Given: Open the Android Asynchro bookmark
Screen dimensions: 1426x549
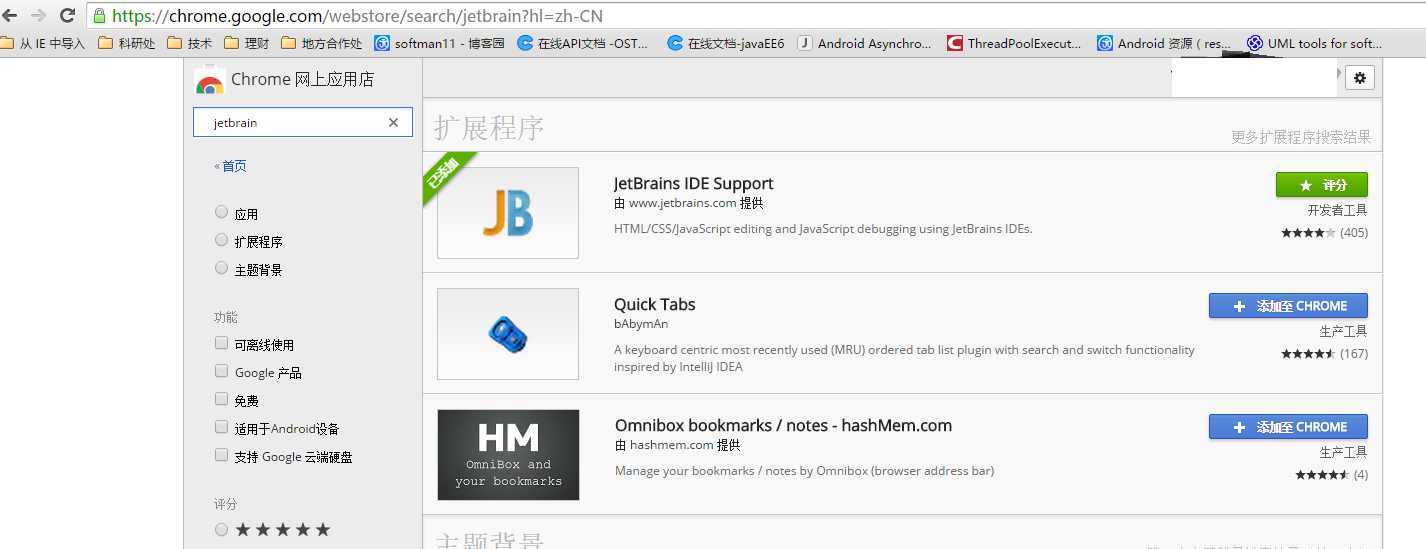Looking at the screenshot, I should [864, 43].
